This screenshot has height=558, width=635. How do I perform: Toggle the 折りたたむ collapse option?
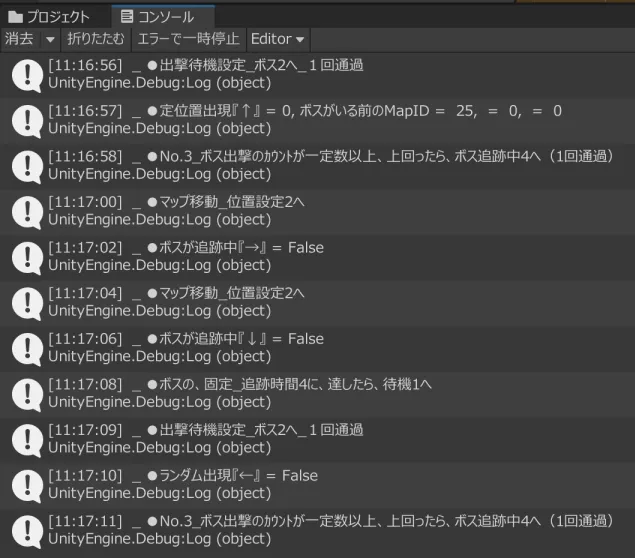(x=96, y=39)
